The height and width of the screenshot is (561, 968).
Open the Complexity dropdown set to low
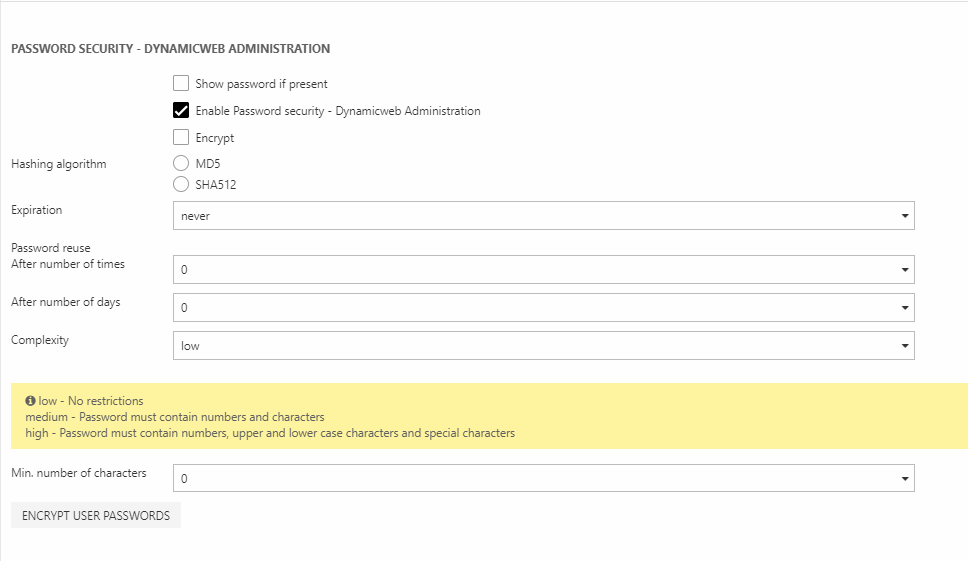tap(543, 346)
